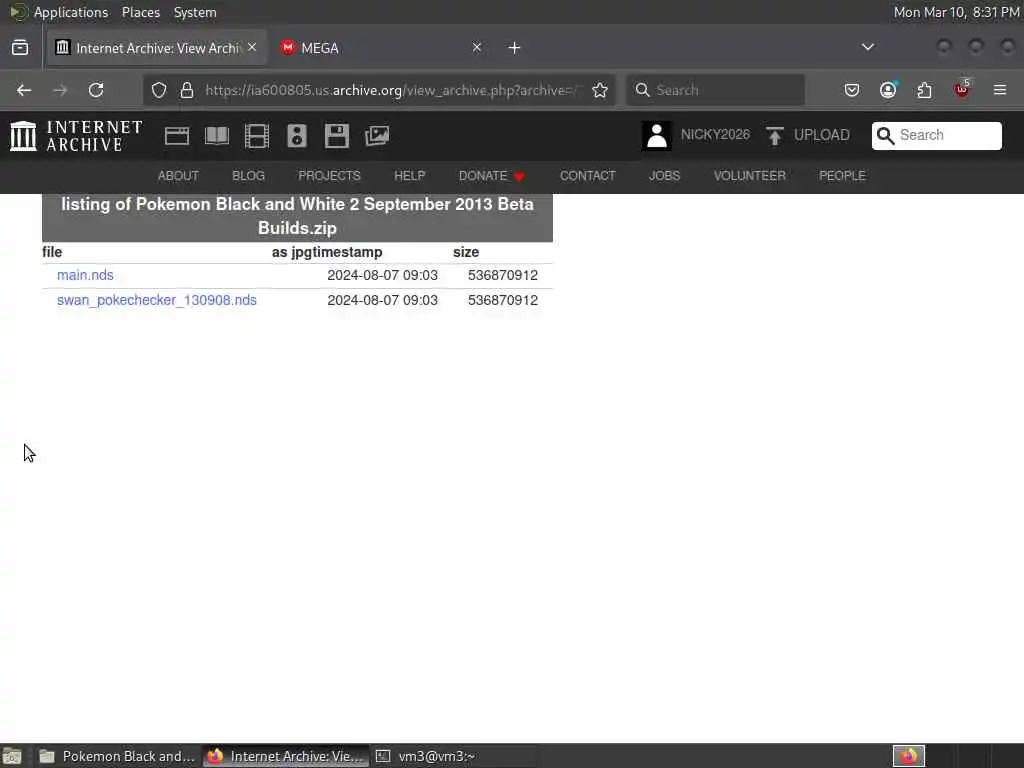Screen dimensions: 1024x768
Task: Expand the list all tabs chevron
Action: point(867,47)
